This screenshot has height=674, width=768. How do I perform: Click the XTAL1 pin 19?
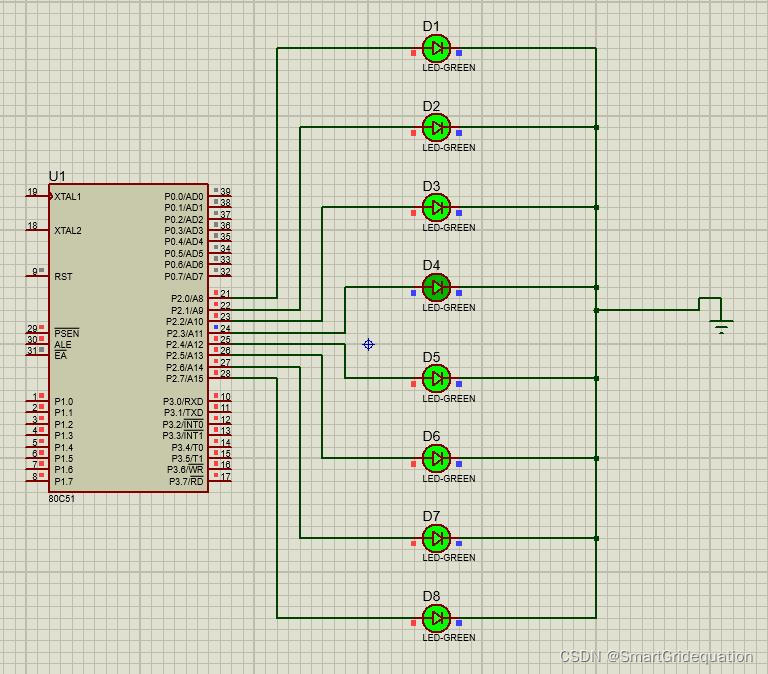37,195
